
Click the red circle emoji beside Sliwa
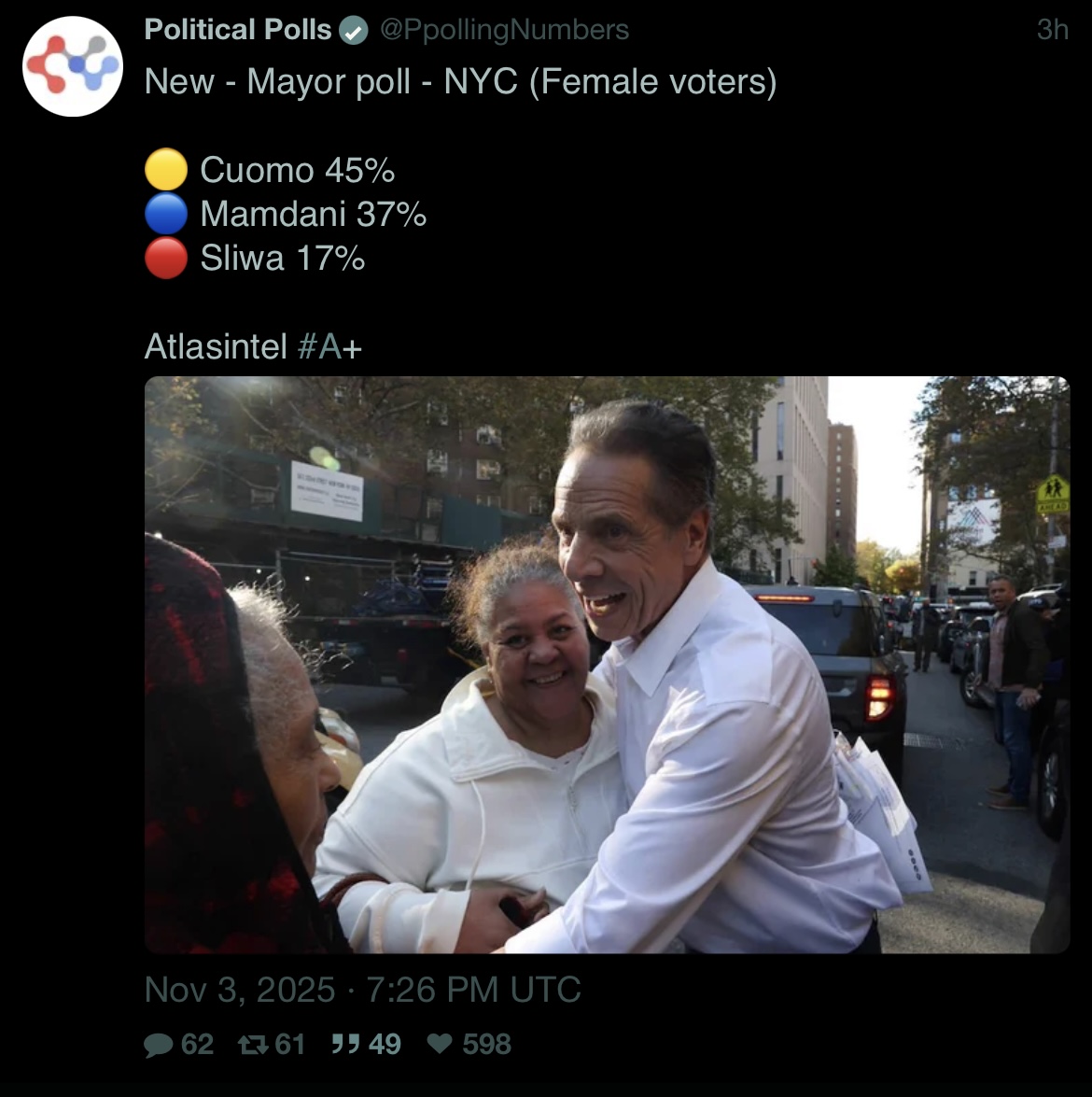166,258
